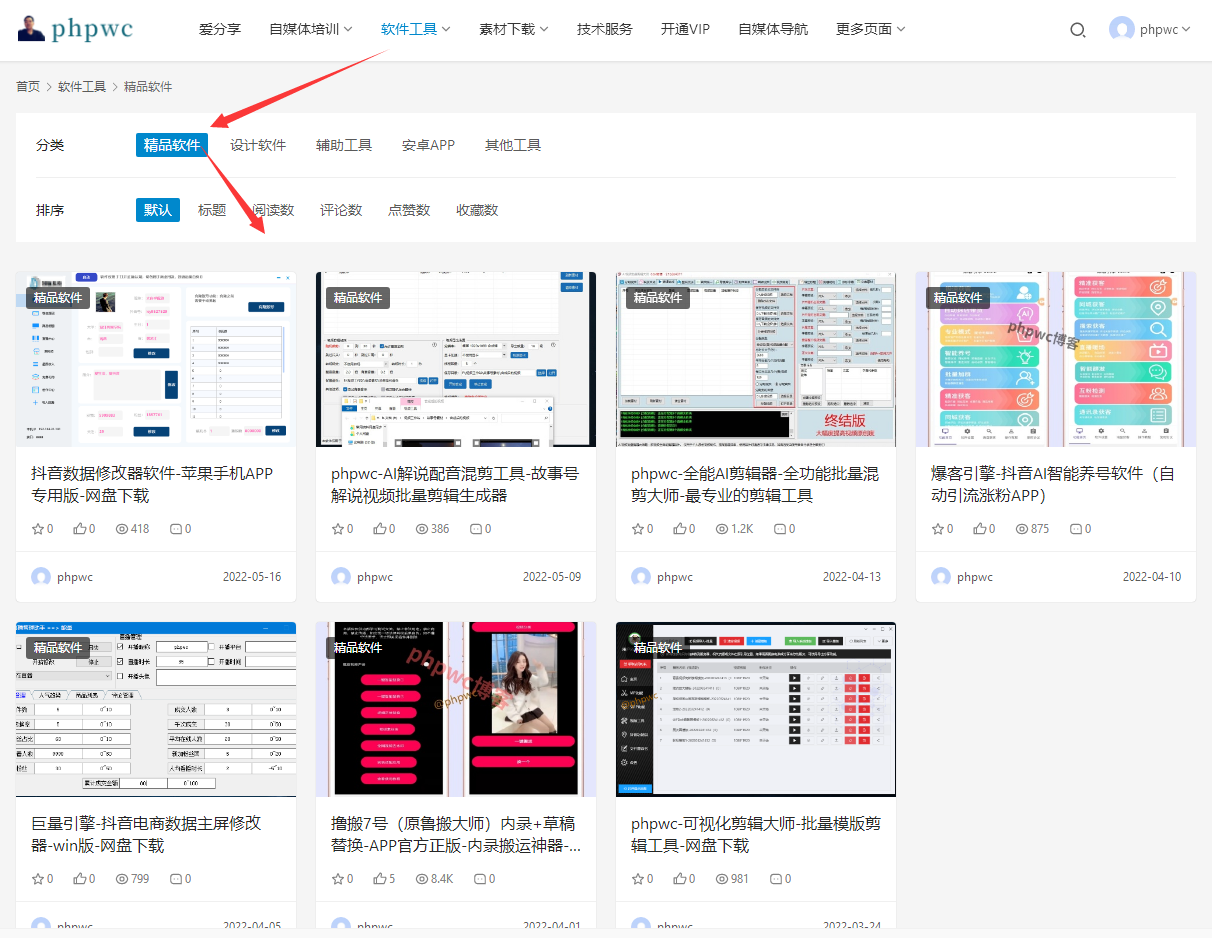
Task: Click the 5 likes thumbs-up on 撸搬7号
Action: [380, 879]
